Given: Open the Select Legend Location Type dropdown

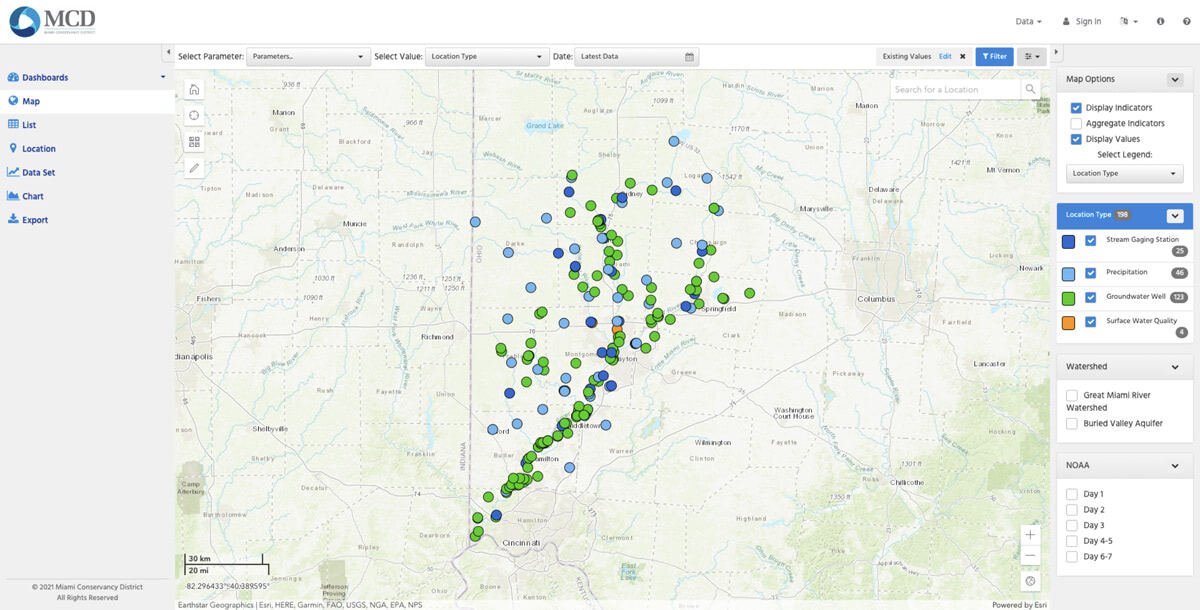Looking at the screenshot, I should [1124, 174].
